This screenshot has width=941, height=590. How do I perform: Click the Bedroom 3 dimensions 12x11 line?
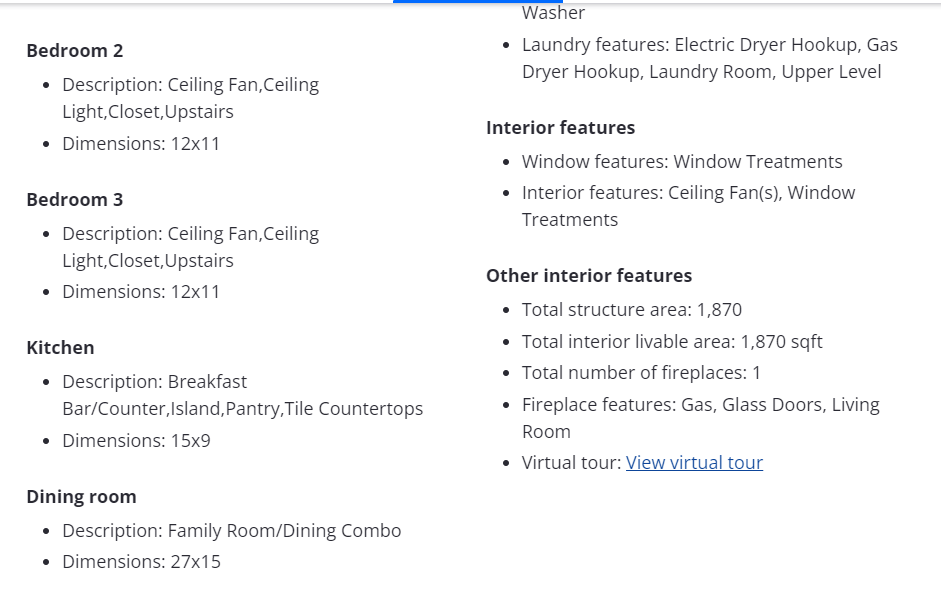pyautogui.click(x=141, y=292)
